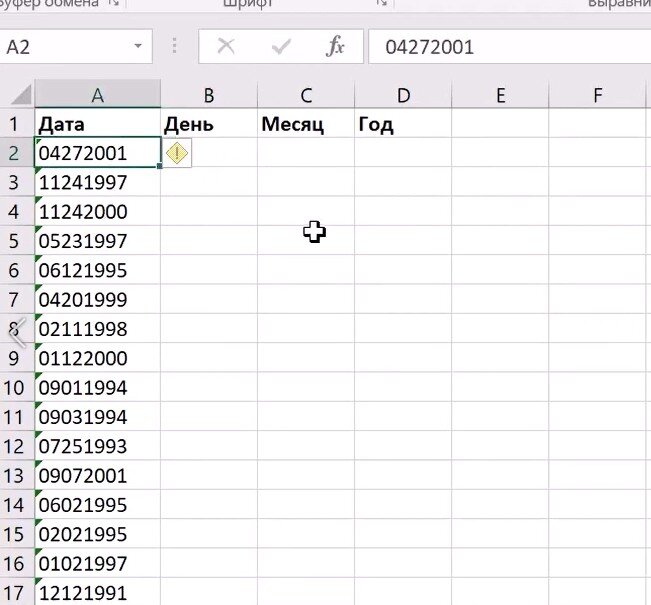Click the Name Box showing A2
This screenshot has width=651, height=605.
pyautogui.click(x=76, y=47)
